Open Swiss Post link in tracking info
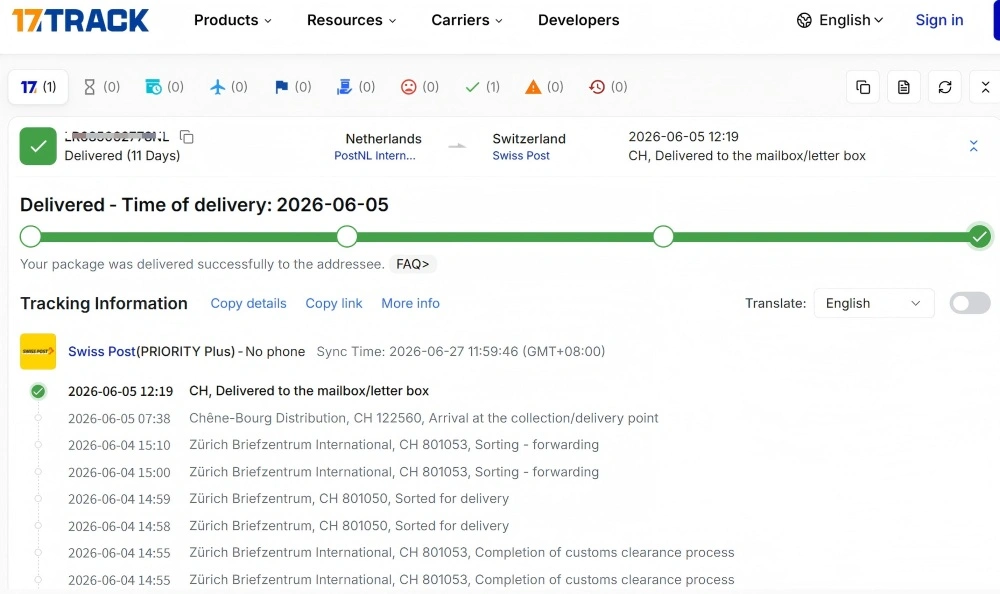The image size is (1000, 594). pos(101,352)
